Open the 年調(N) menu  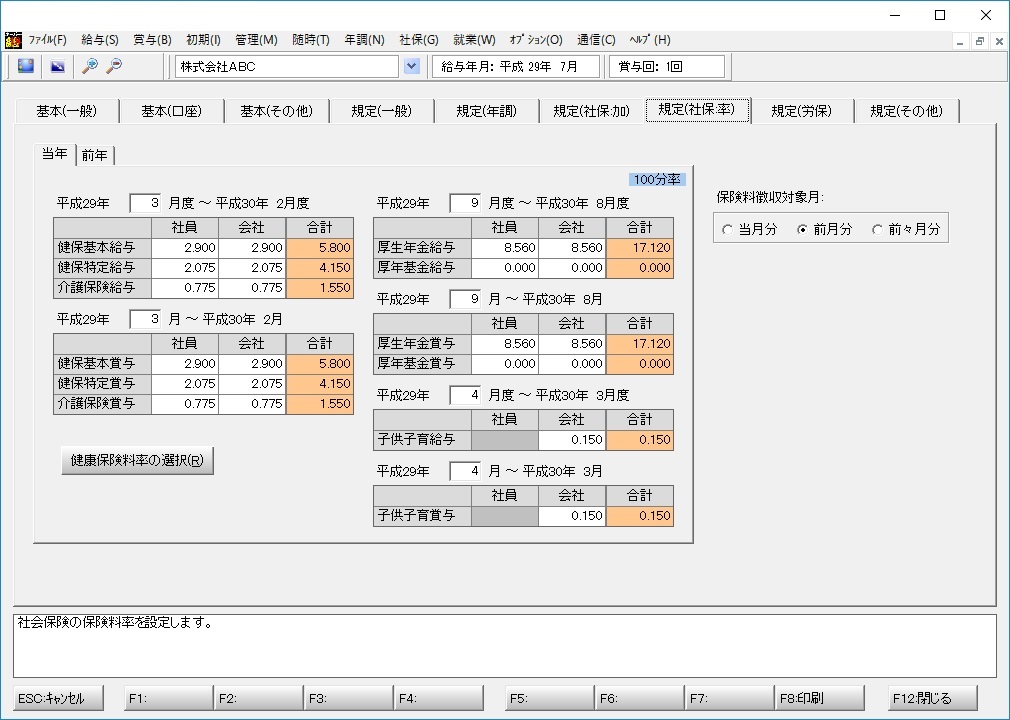pos(365,40)
